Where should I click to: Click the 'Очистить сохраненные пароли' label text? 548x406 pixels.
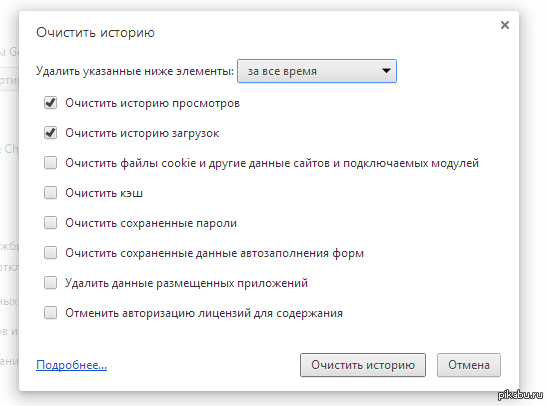pos(151,223)
